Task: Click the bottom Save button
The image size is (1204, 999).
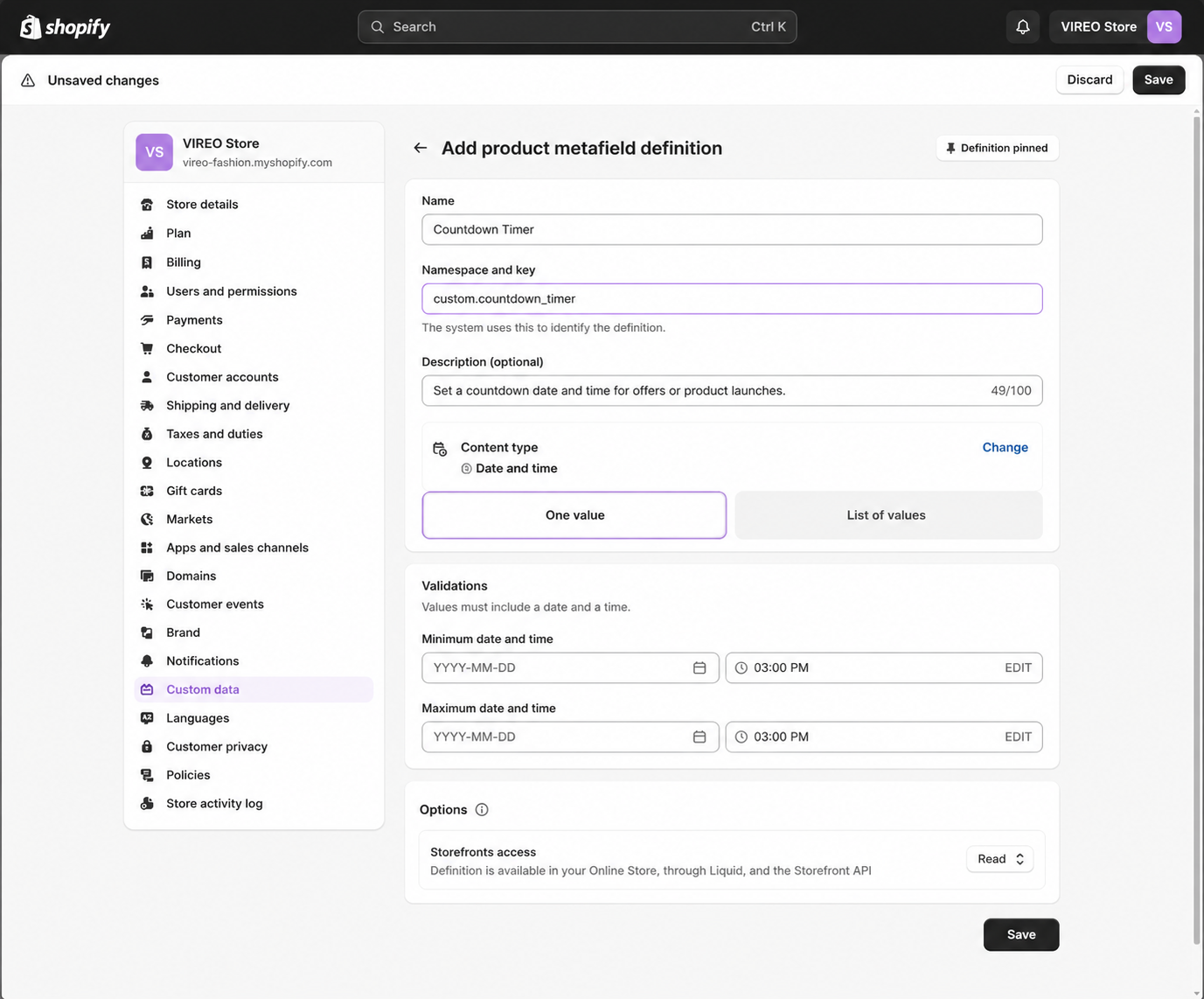Action: pos(1021,934)
